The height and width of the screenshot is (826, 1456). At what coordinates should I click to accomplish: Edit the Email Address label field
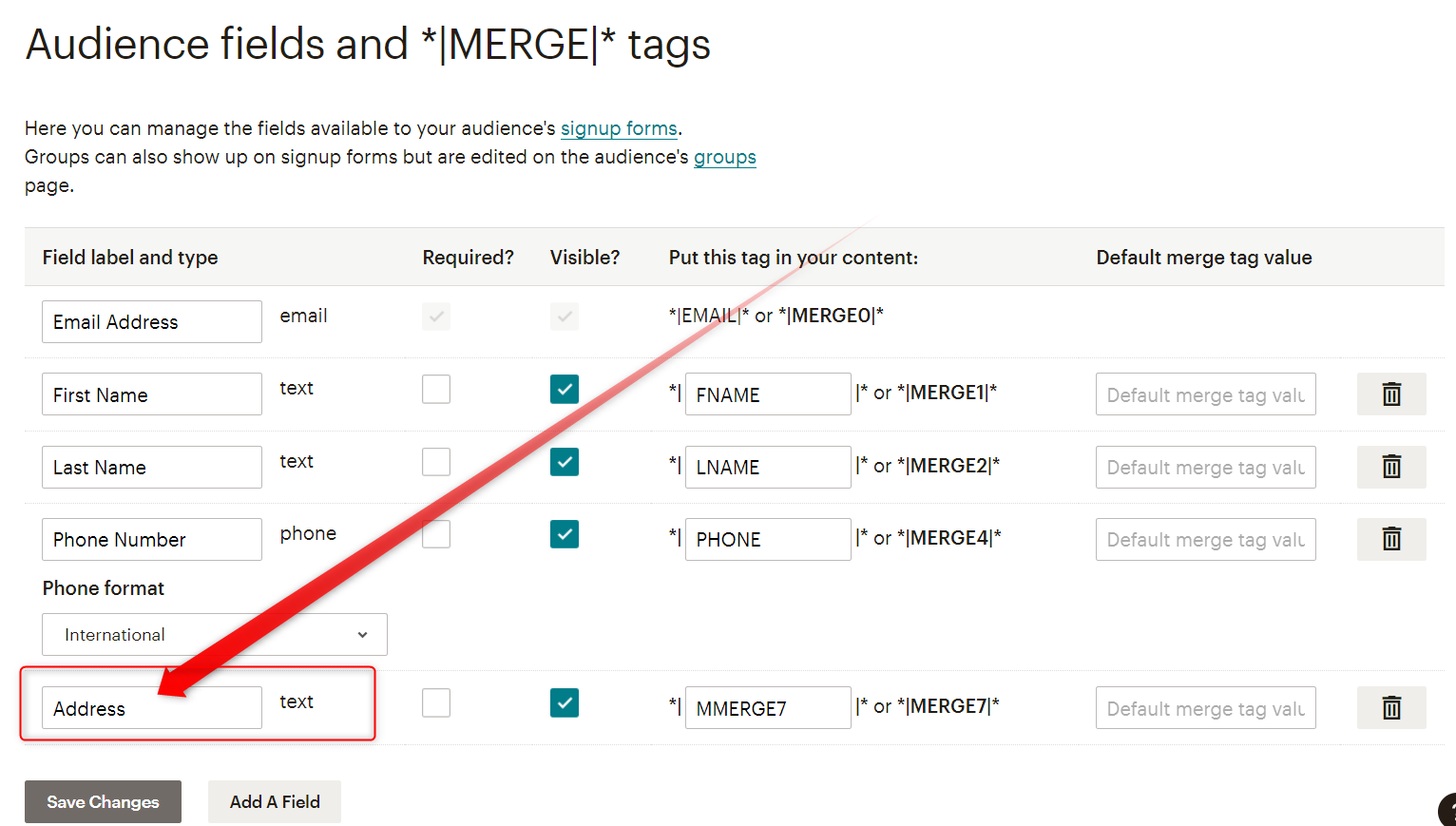tap(152, 321)
